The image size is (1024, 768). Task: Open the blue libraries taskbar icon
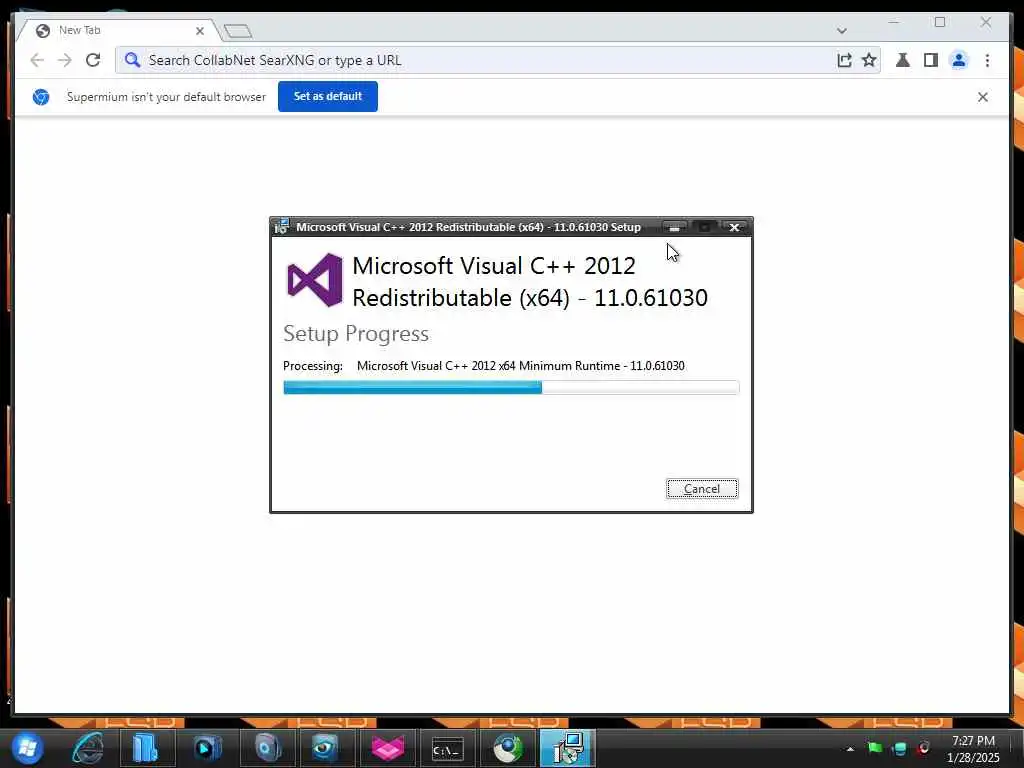click(x=146, y=748)
